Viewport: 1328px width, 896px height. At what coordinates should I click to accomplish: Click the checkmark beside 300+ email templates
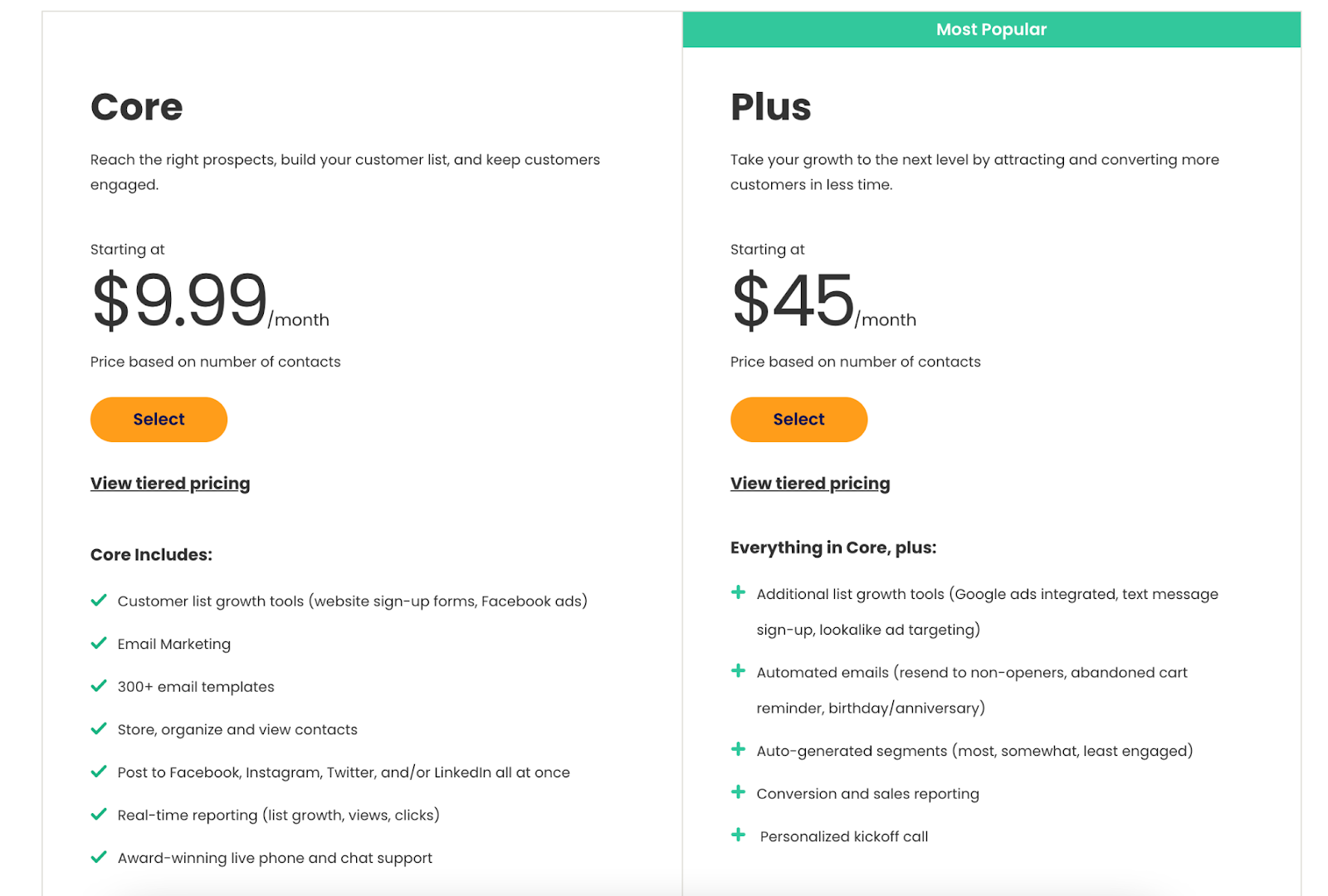99,686
